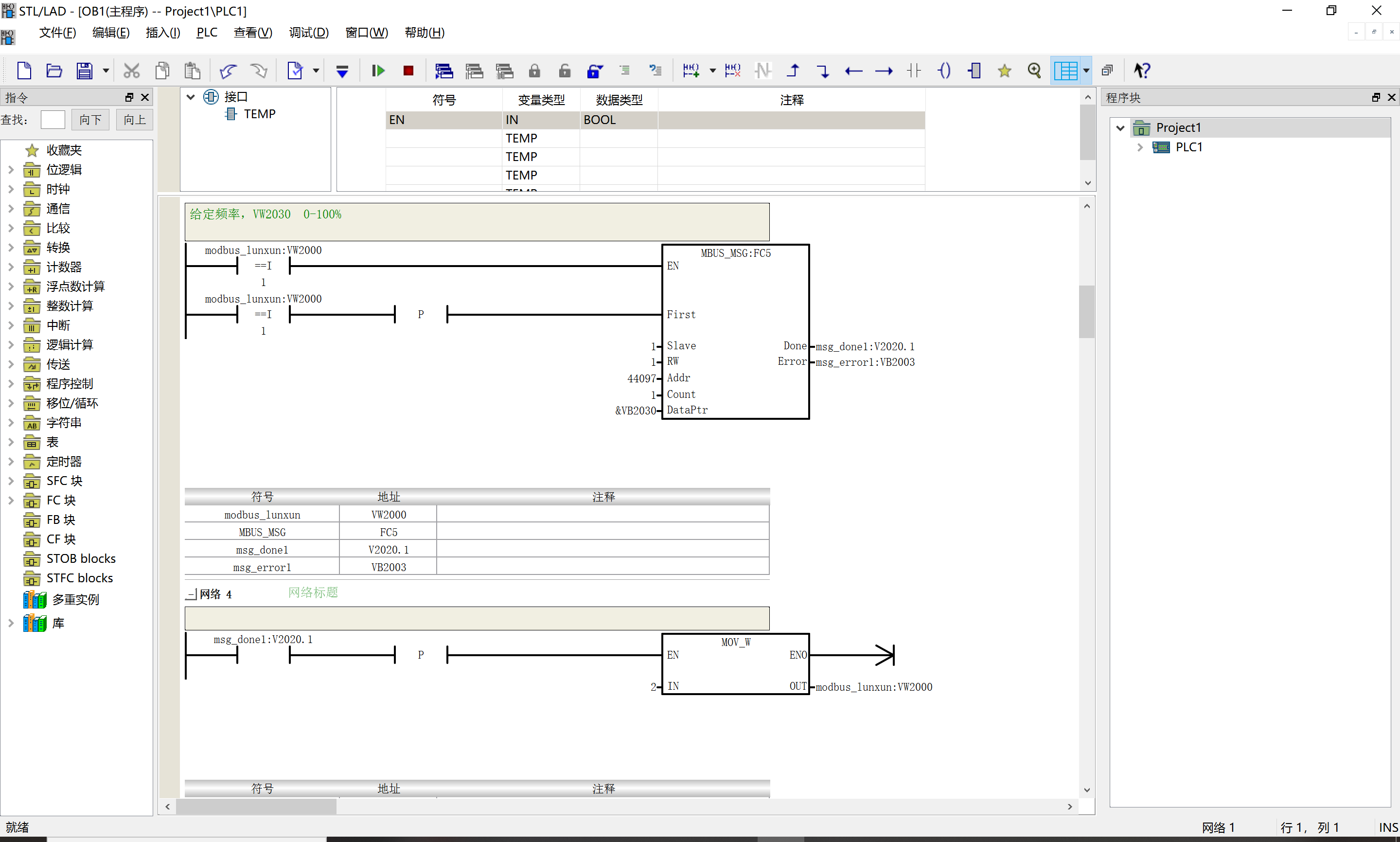Click the 向下 search button
This screenshot has width=1400, height=842.
[x=91, y=120]
